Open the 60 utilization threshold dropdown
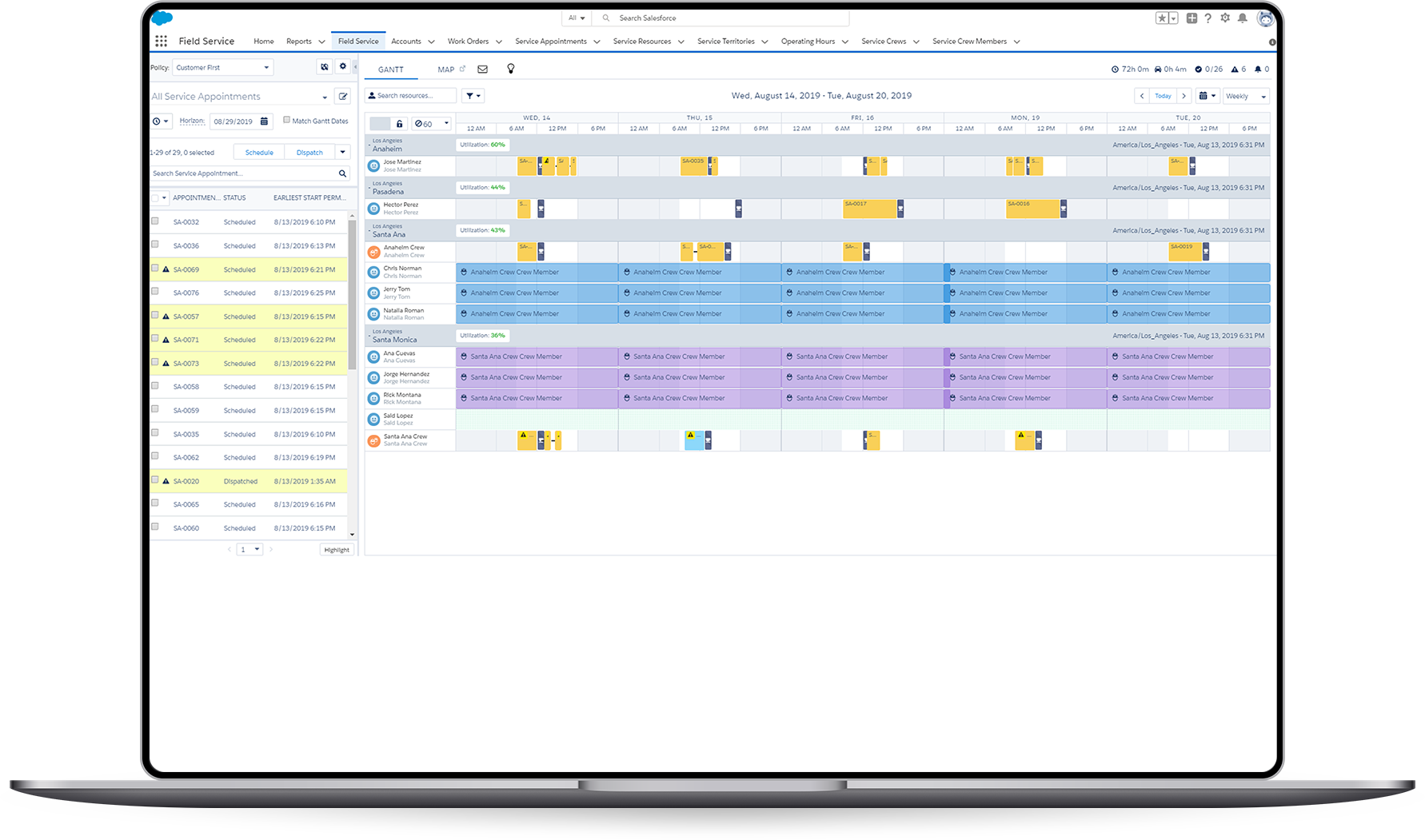 click(x=432, y=124)
